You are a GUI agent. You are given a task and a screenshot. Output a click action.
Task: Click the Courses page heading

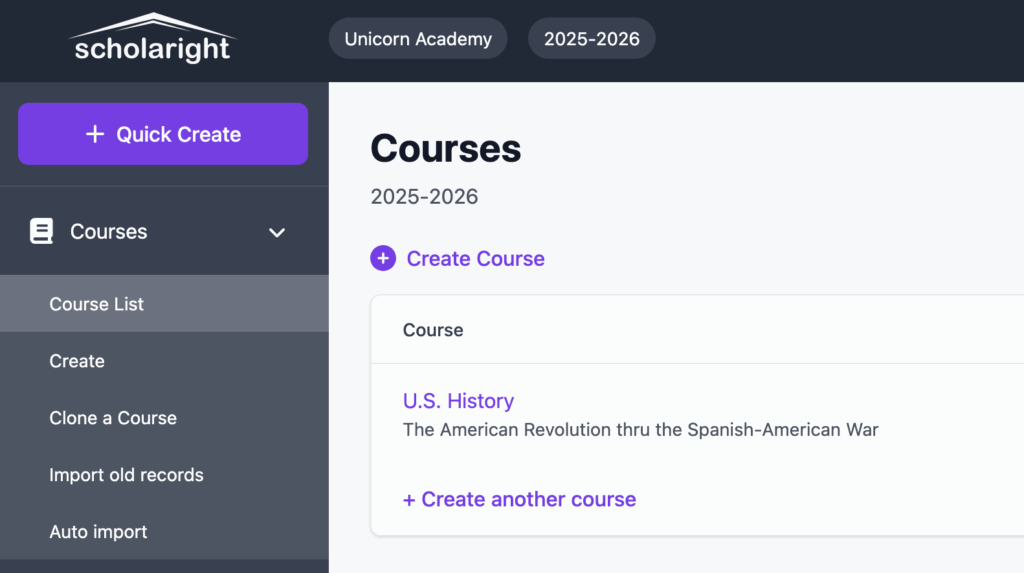446,149
